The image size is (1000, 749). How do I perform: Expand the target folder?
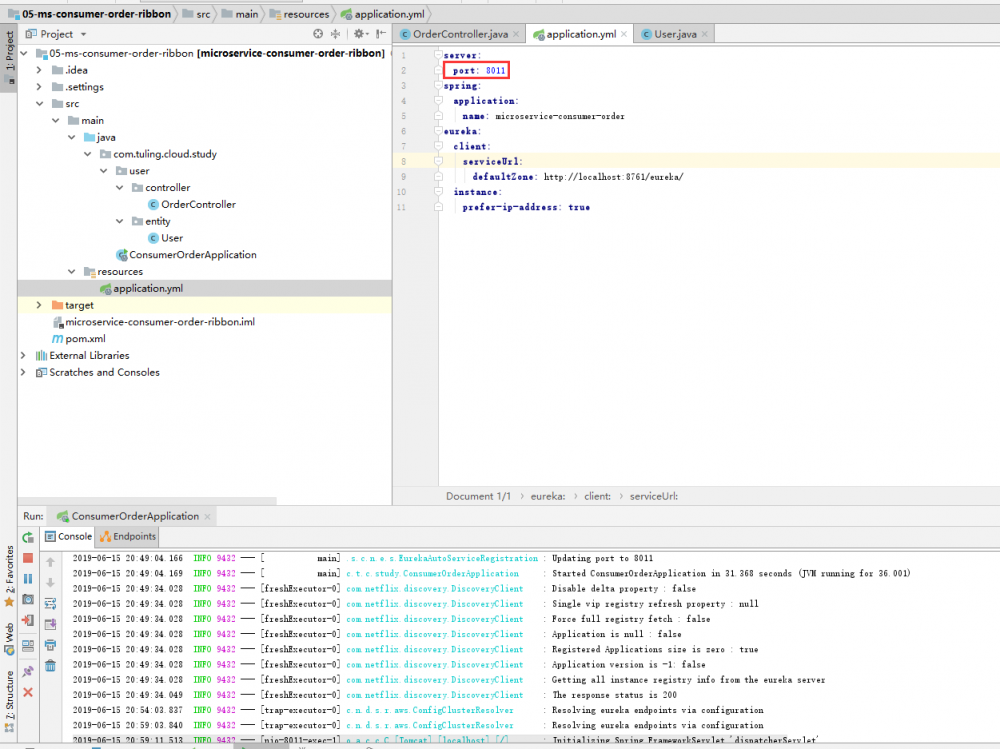pyautogui.click(x=40, y=305)
